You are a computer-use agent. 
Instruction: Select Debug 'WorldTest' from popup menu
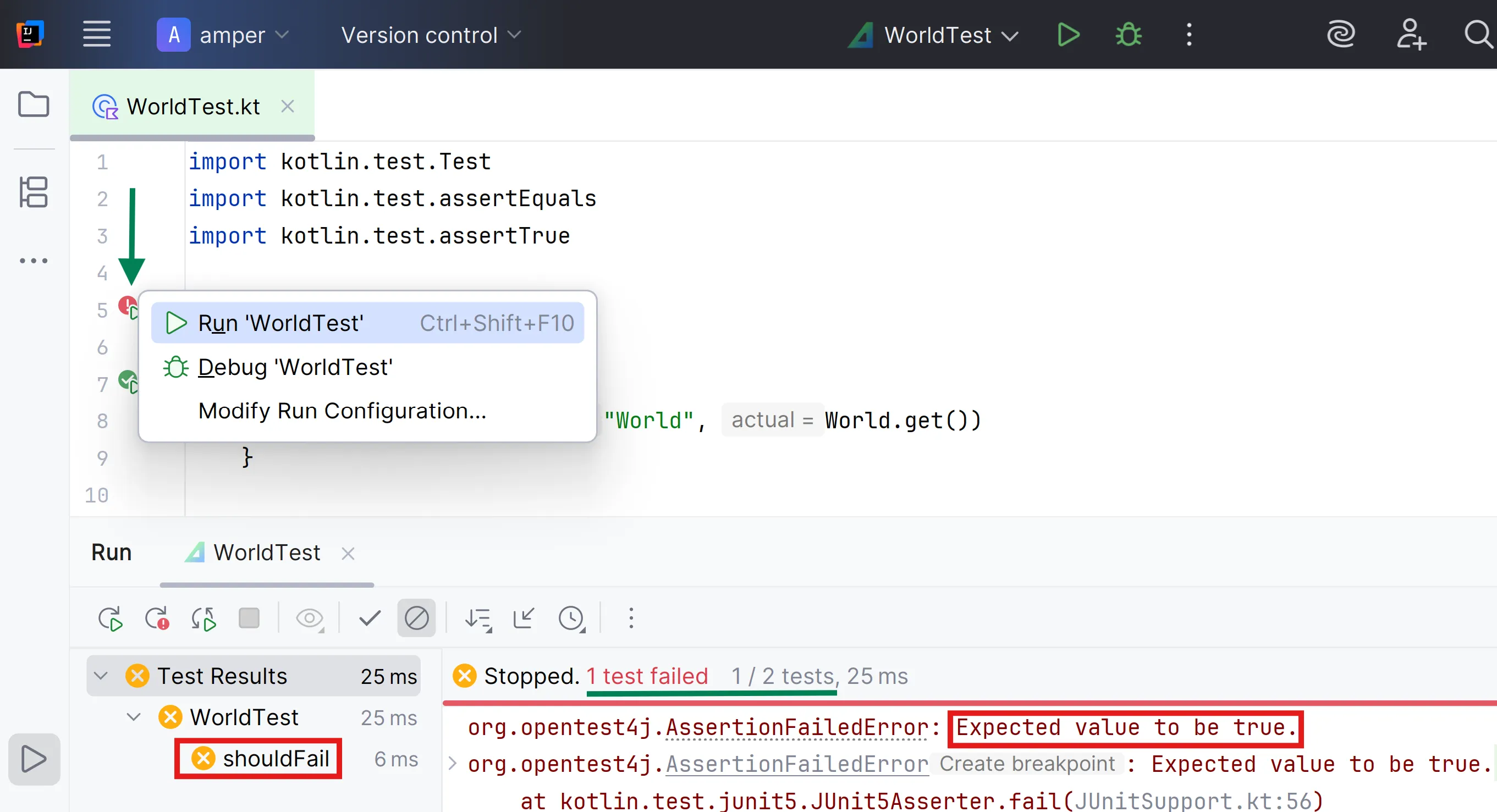(295, 368)
